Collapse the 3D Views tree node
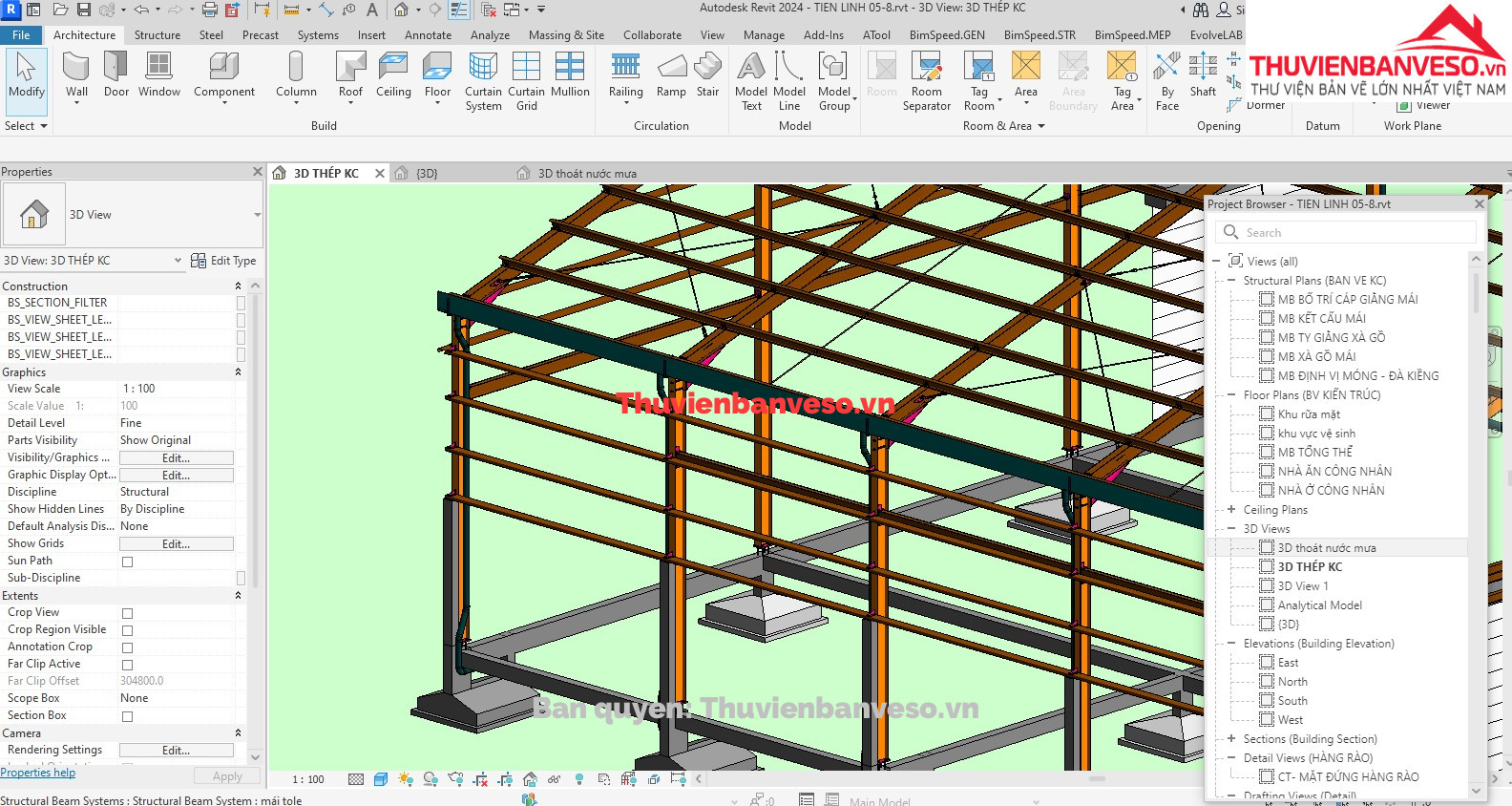This screenshot has height=806, width=1512. point(1231,528)
